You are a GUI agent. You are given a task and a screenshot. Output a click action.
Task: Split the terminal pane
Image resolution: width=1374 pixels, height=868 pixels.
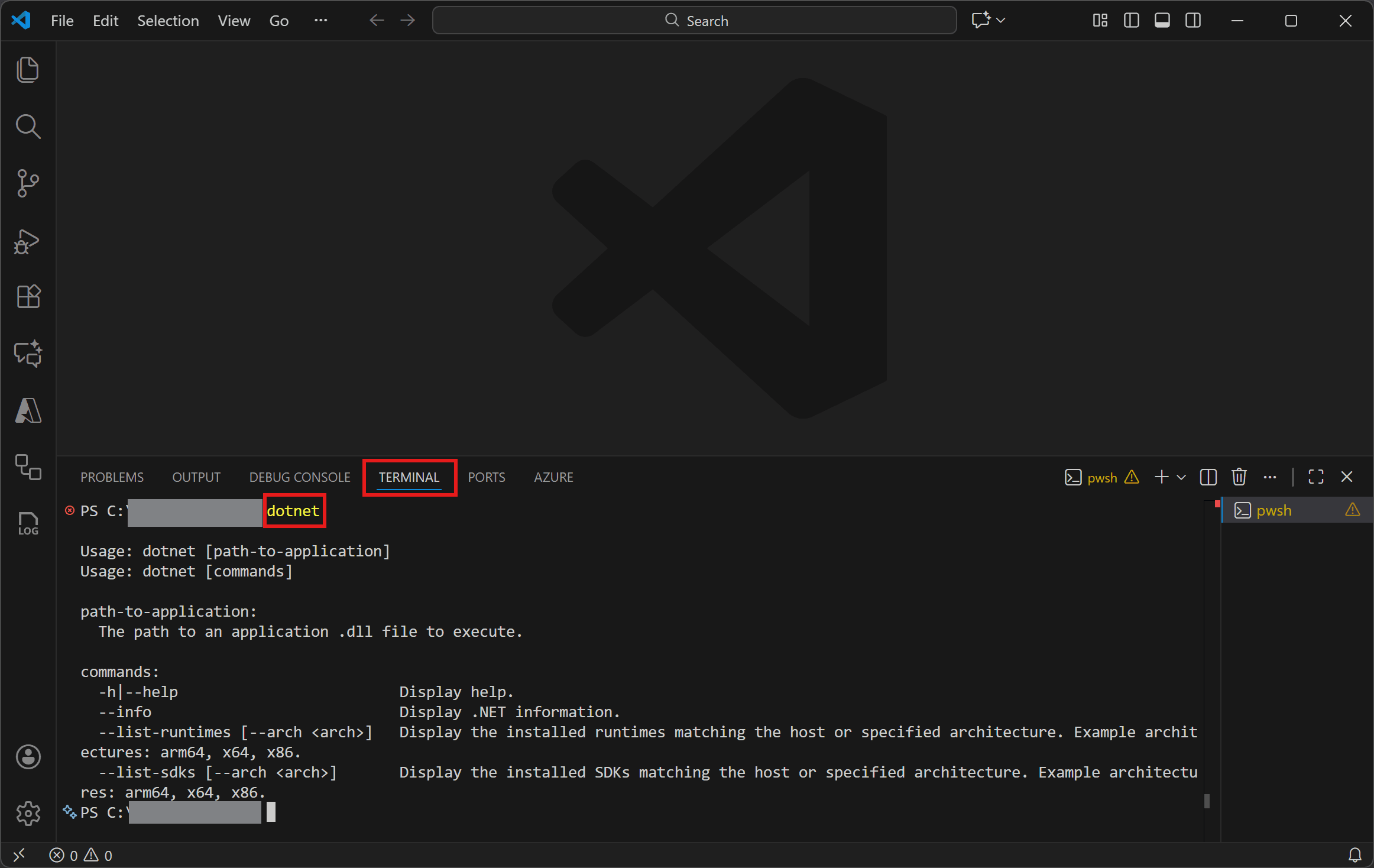tap(1208, 477)
